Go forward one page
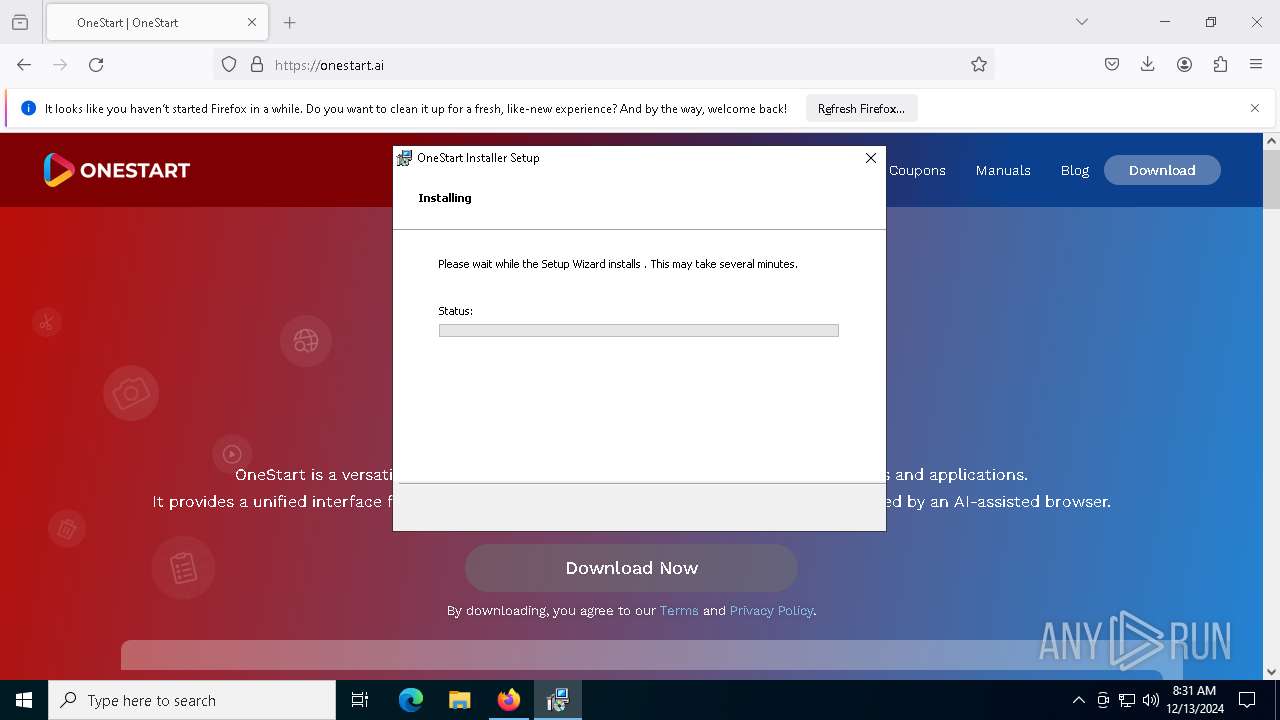The height and width of the screenshot is (720, 1280). click(60, 64)
